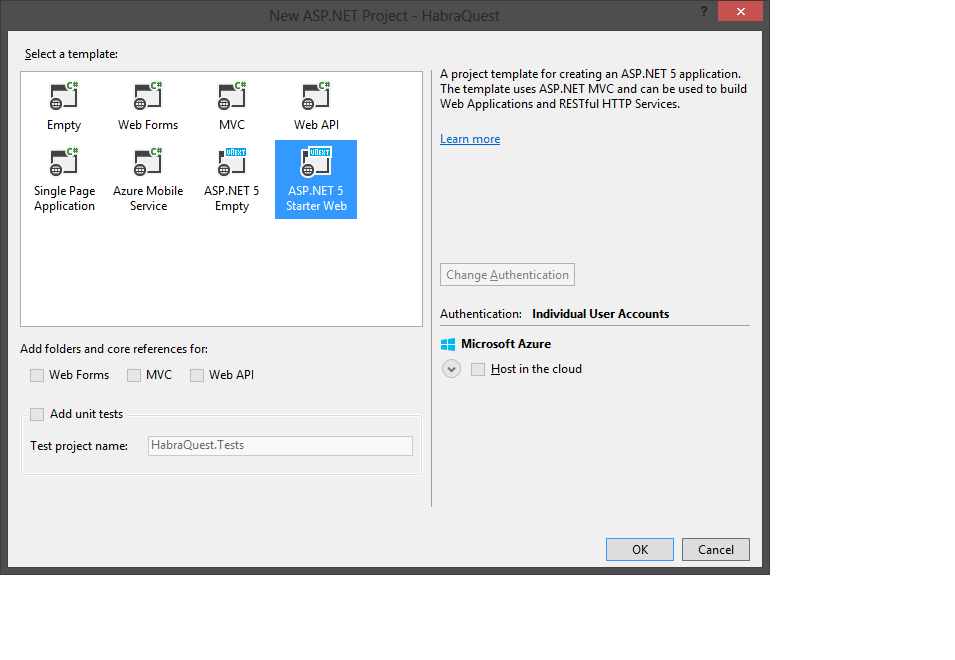Click the Select a template label
The image size is (955, 660).
click(x=71, y=54)
